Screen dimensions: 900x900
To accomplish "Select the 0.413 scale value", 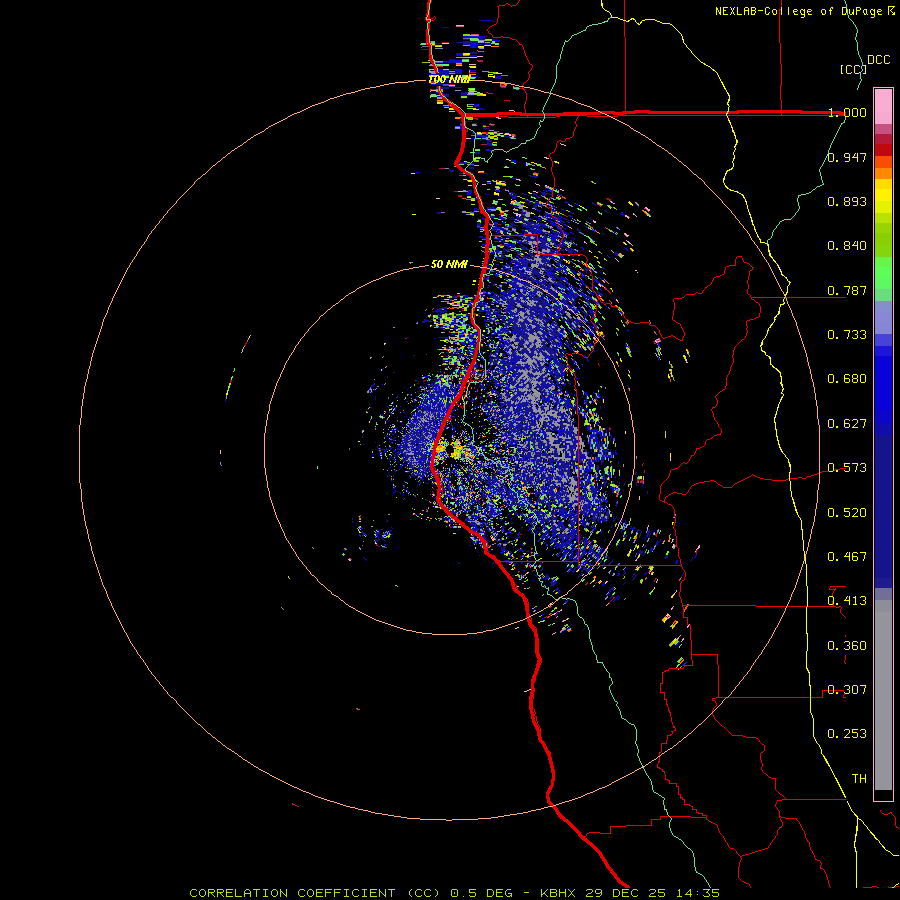I will coord(847,601).
